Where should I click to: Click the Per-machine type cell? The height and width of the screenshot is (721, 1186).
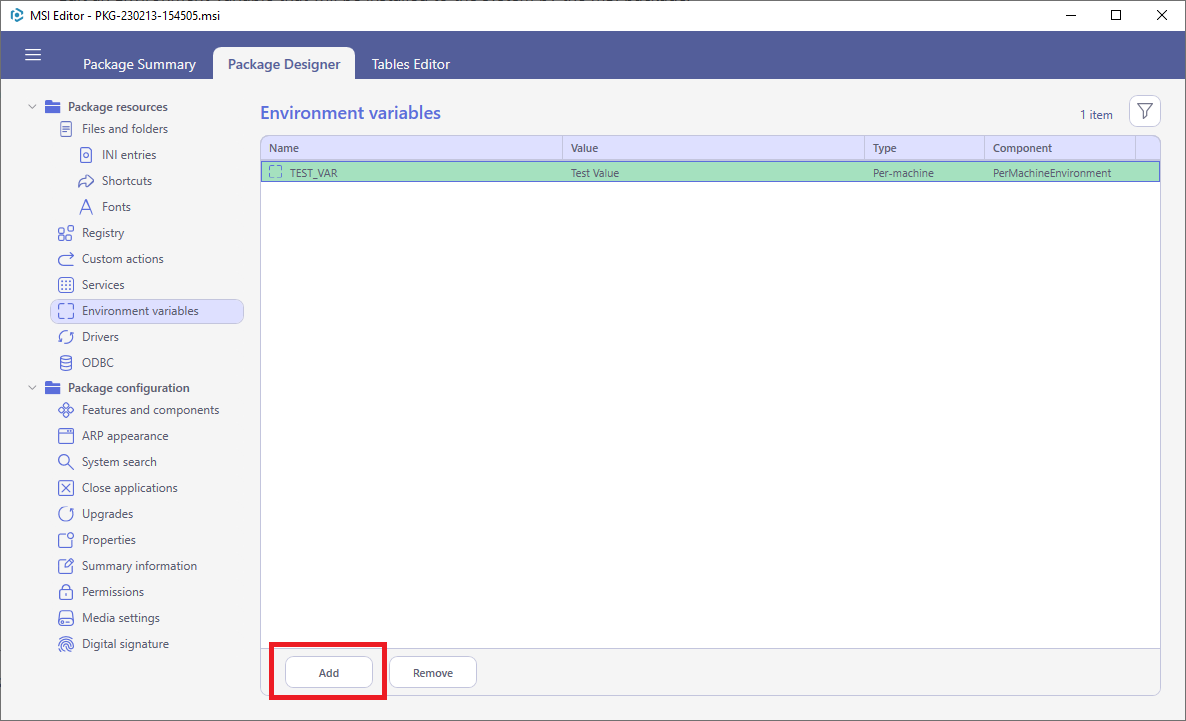coord(903,173)
